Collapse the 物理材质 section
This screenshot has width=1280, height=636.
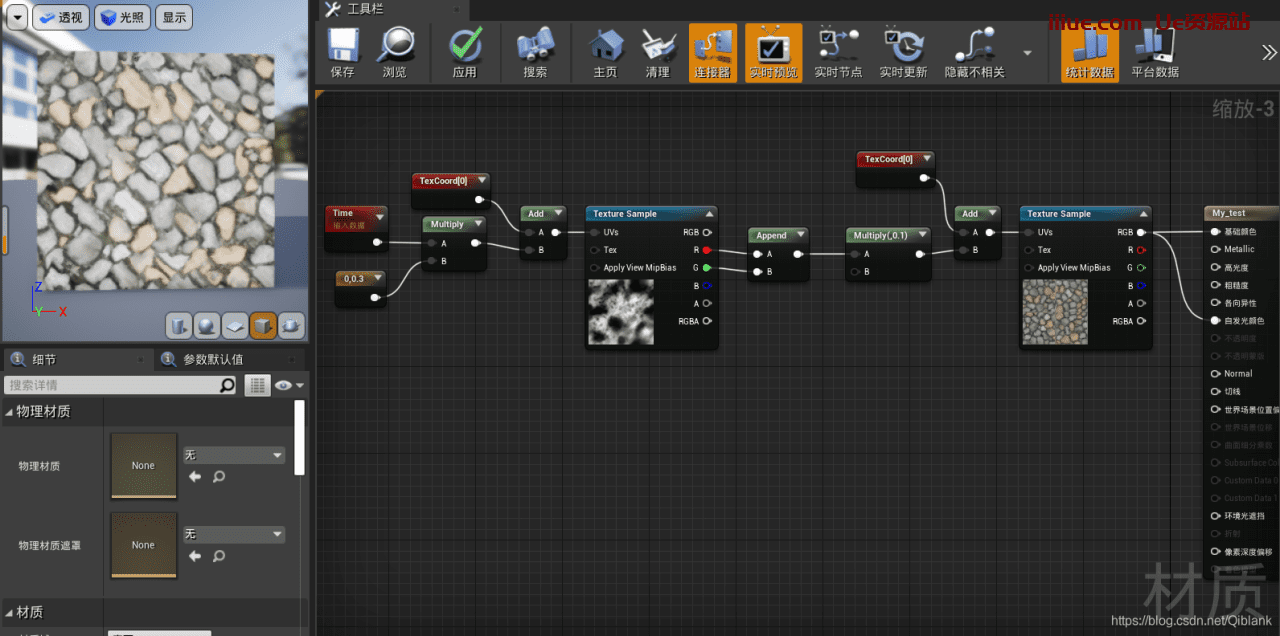10,412
